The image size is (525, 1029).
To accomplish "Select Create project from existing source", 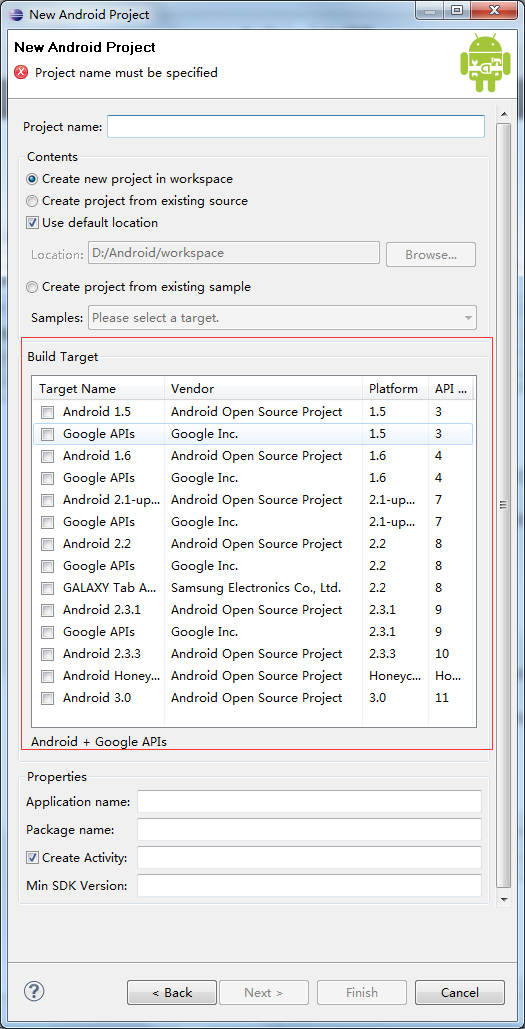I will pyautogui.click(x=32, y=201).
